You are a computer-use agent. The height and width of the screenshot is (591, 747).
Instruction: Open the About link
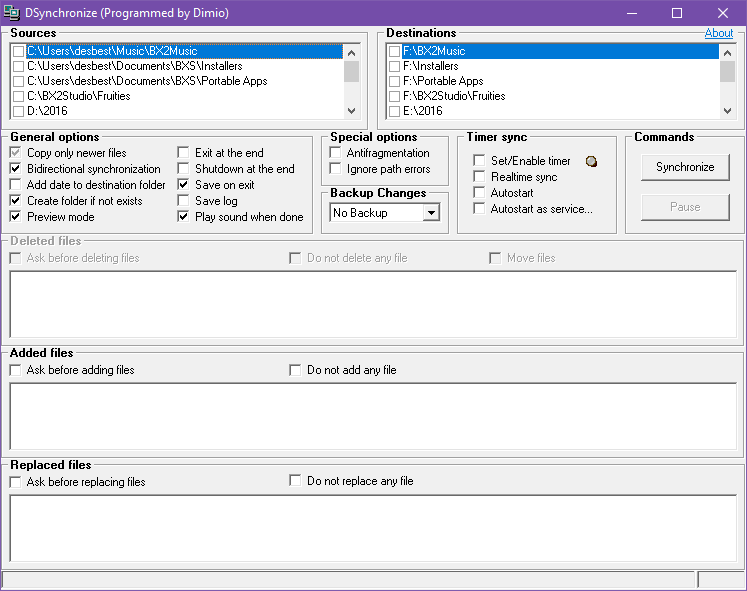(x=719, y=33)
